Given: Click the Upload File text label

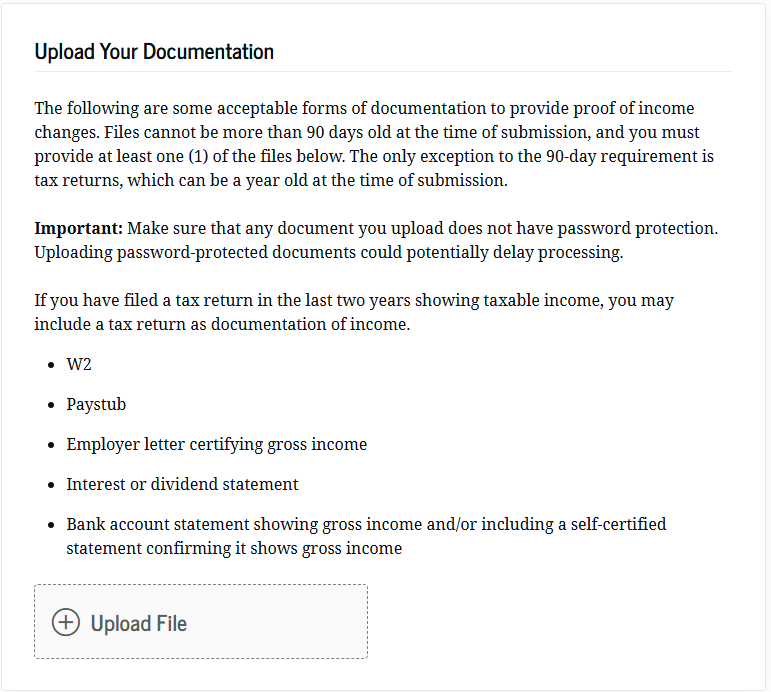Looking at the screenshot, I should click(x=139, y=623).
